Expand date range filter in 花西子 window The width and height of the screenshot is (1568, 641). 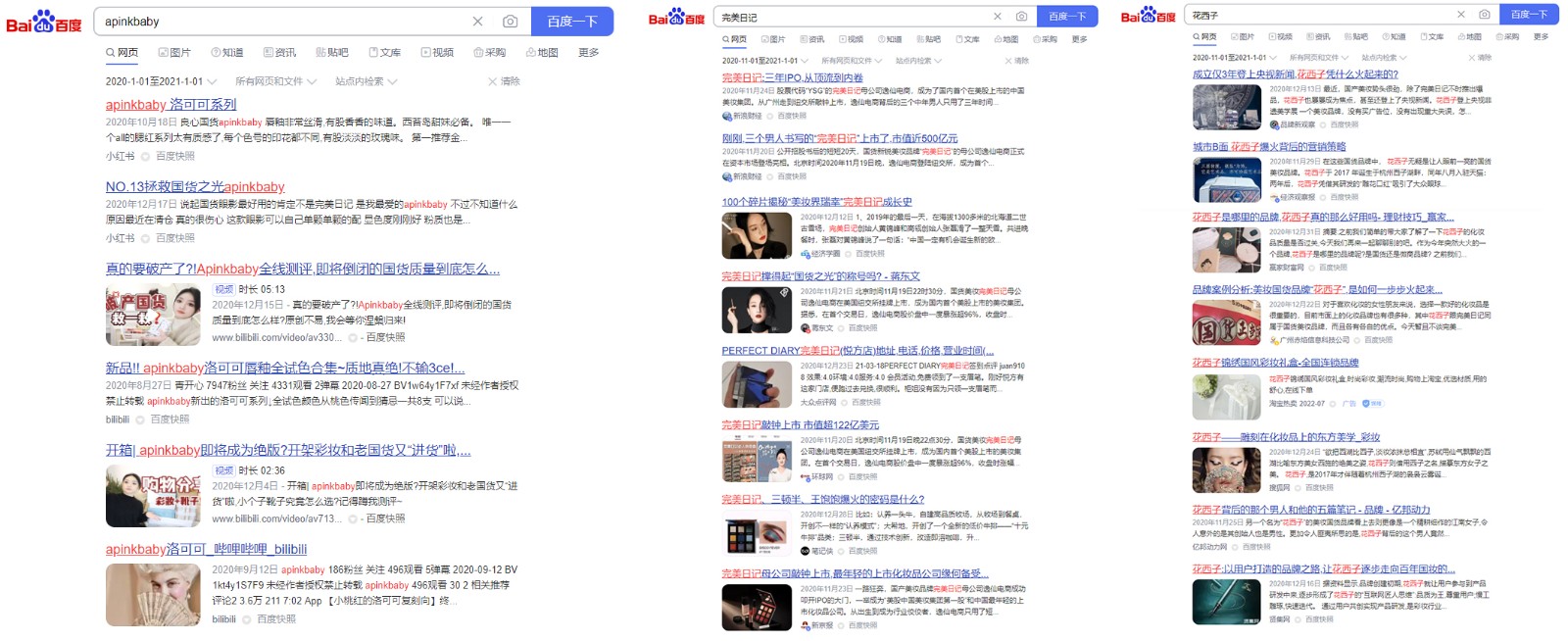pyautogui.click(x=1233, y=58)
